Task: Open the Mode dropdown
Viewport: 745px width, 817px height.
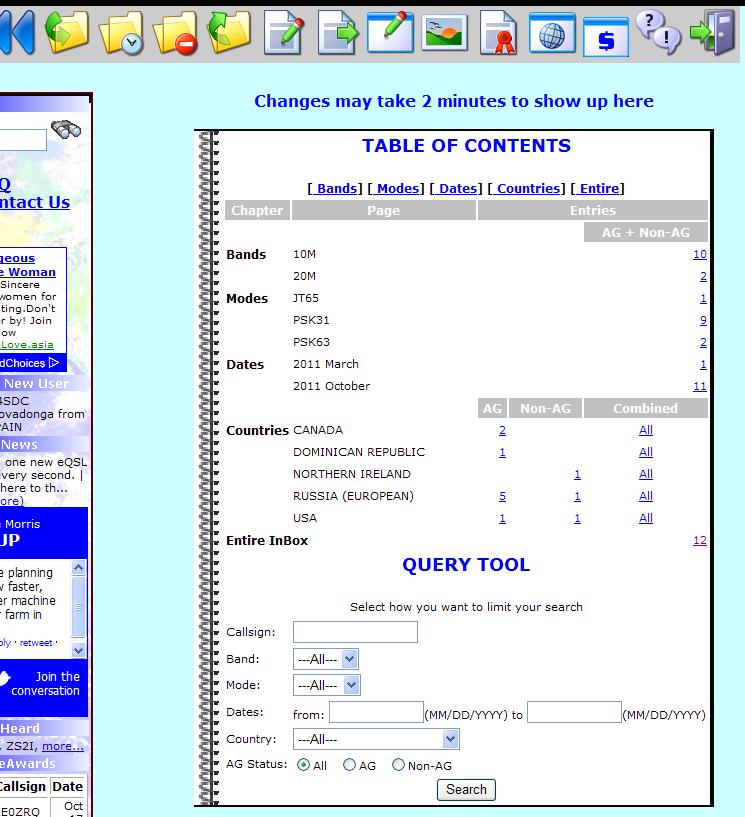Action: pyautogui.click(x=327, y=685)
